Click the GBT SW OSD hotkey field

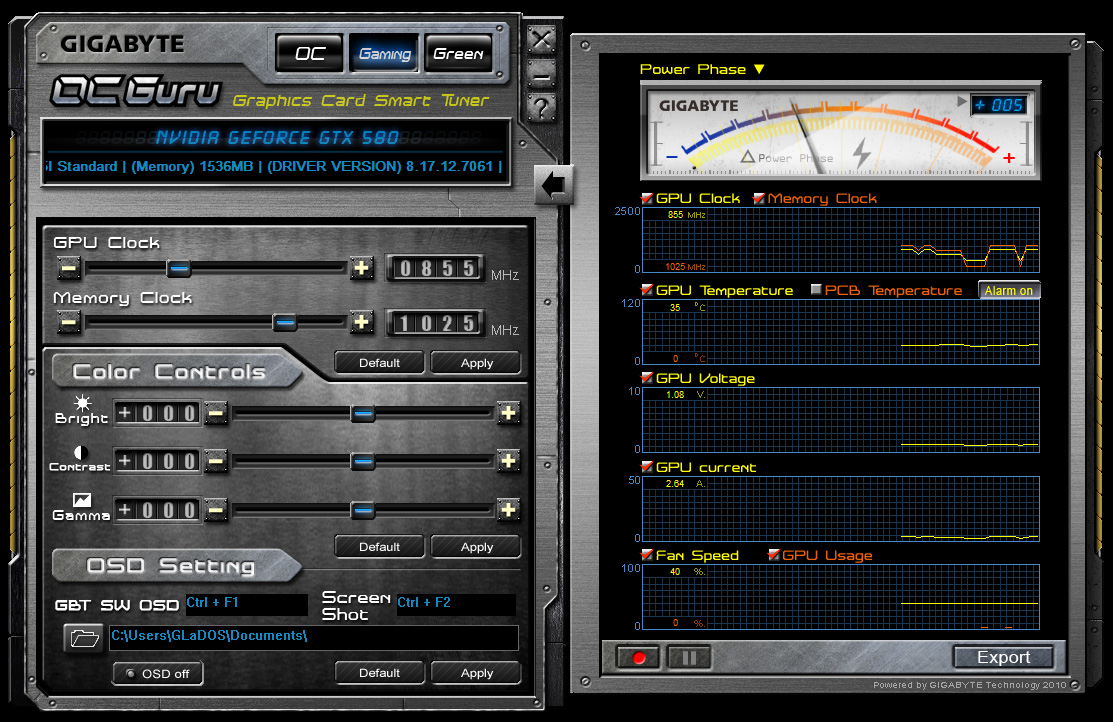(x=246, y=604)
